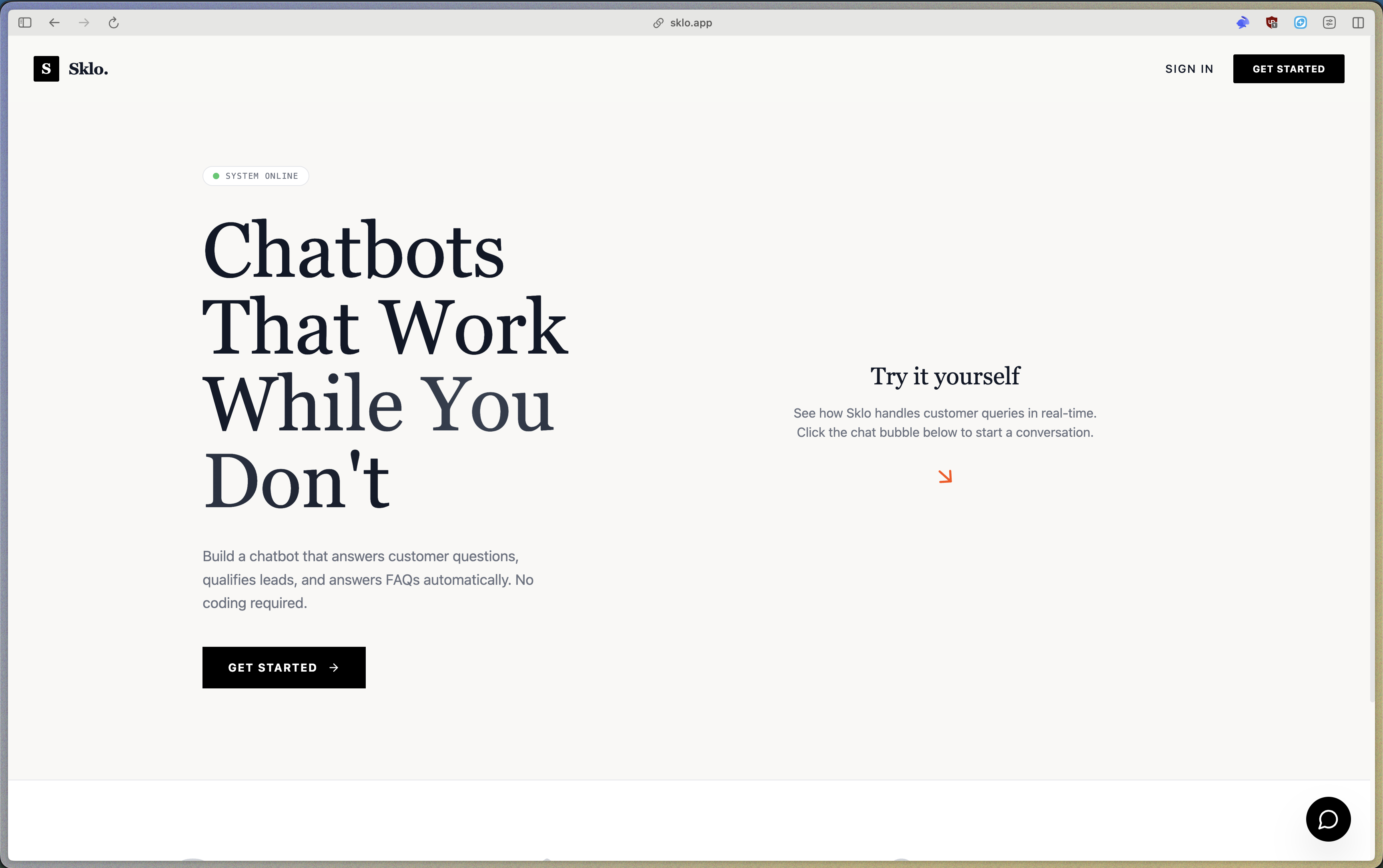Click the orange diagonal arrow
The width and height of the screenshot is (1383, 868).
tap(945, 476)
